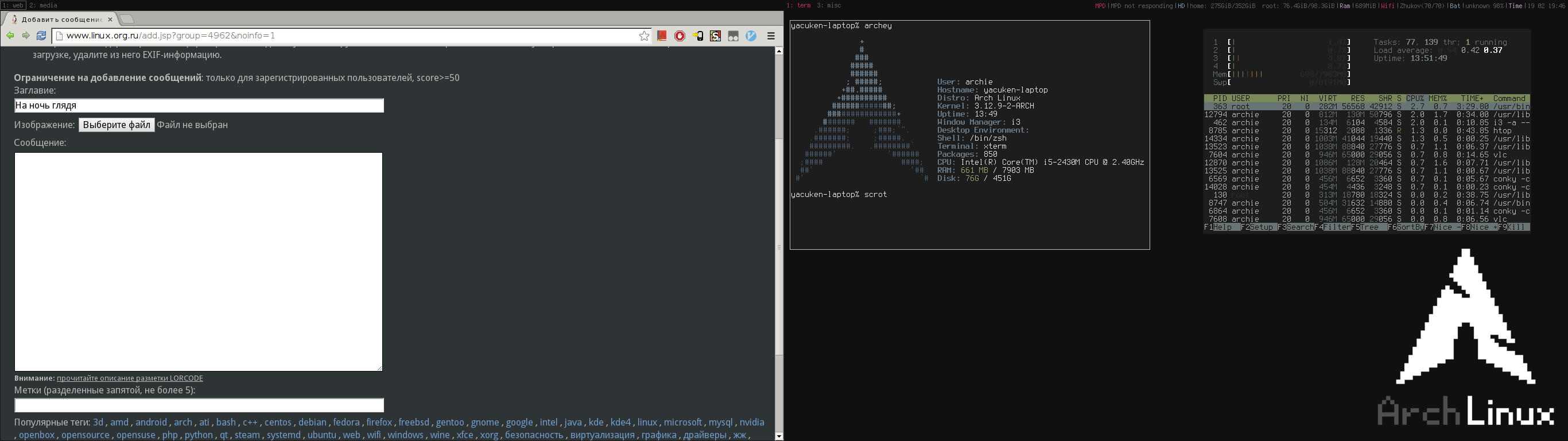Select the debian popular tag
Viewport: 1568px width, 441px height.
coord(312,422)
